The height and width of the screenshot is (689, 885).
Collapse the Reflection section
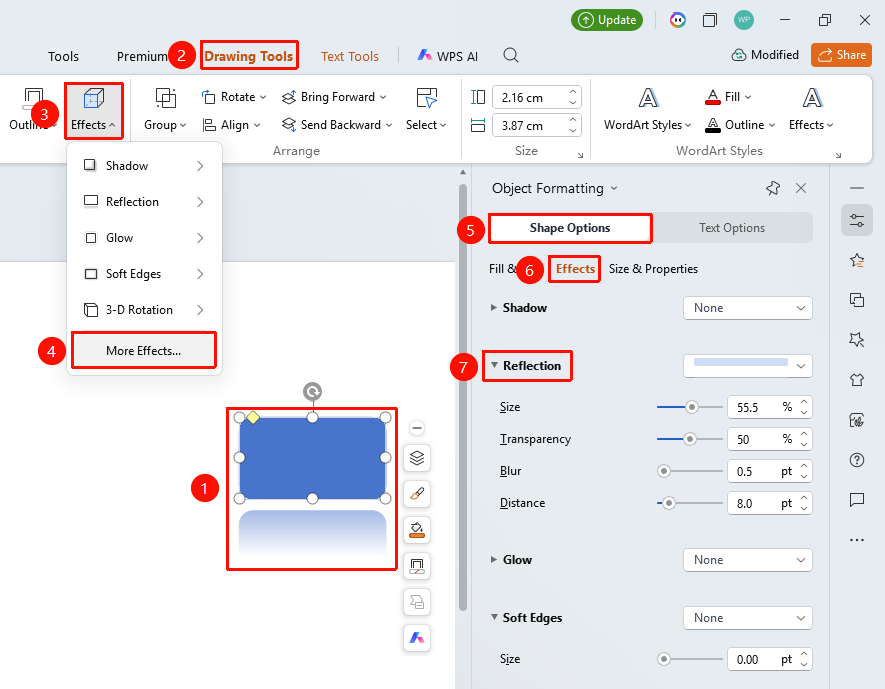point(494,365)
